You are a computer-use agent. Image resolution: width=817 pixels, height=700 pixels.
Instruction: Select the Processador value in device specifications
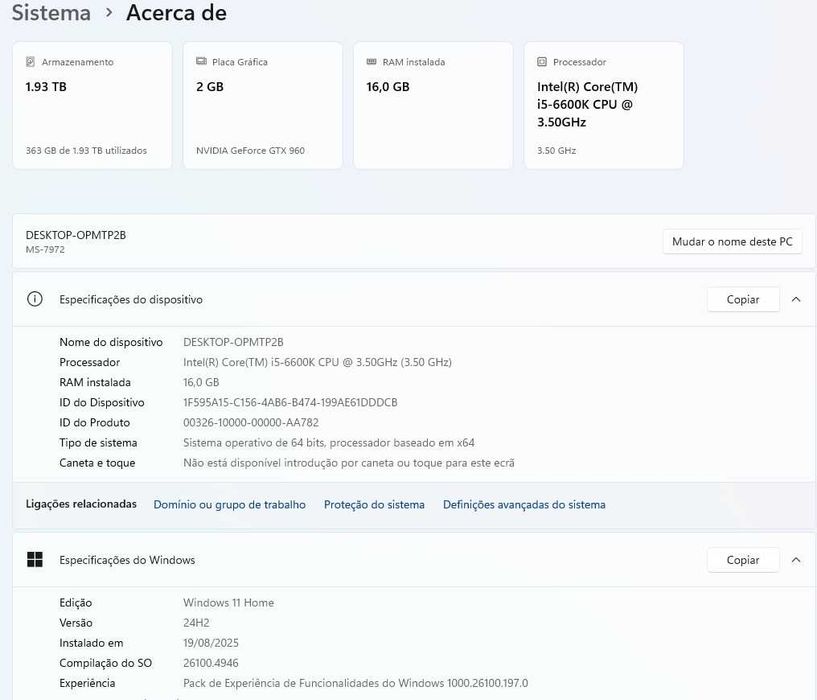pos(317,362)
